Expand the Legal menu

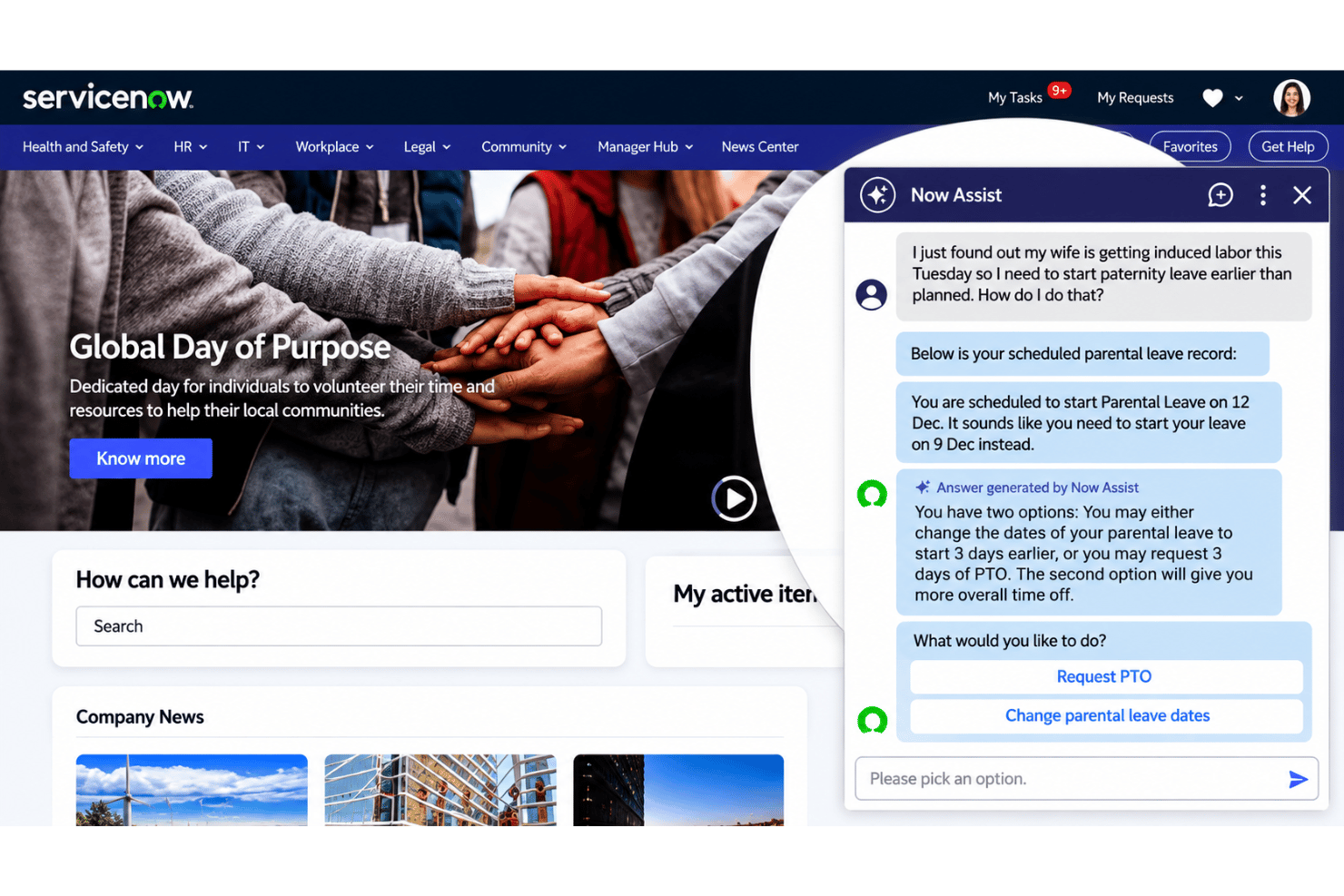click(427, 147)
